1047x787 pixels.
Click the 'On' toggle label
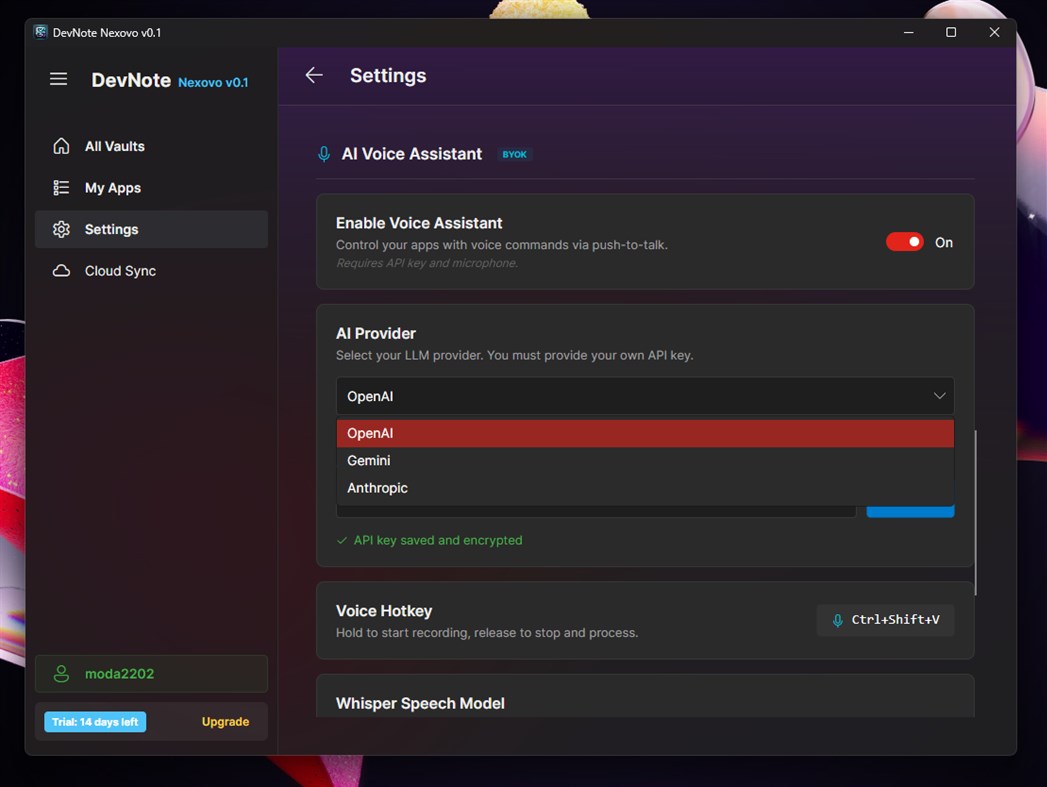pyautogui.click(x=944, y=242)
